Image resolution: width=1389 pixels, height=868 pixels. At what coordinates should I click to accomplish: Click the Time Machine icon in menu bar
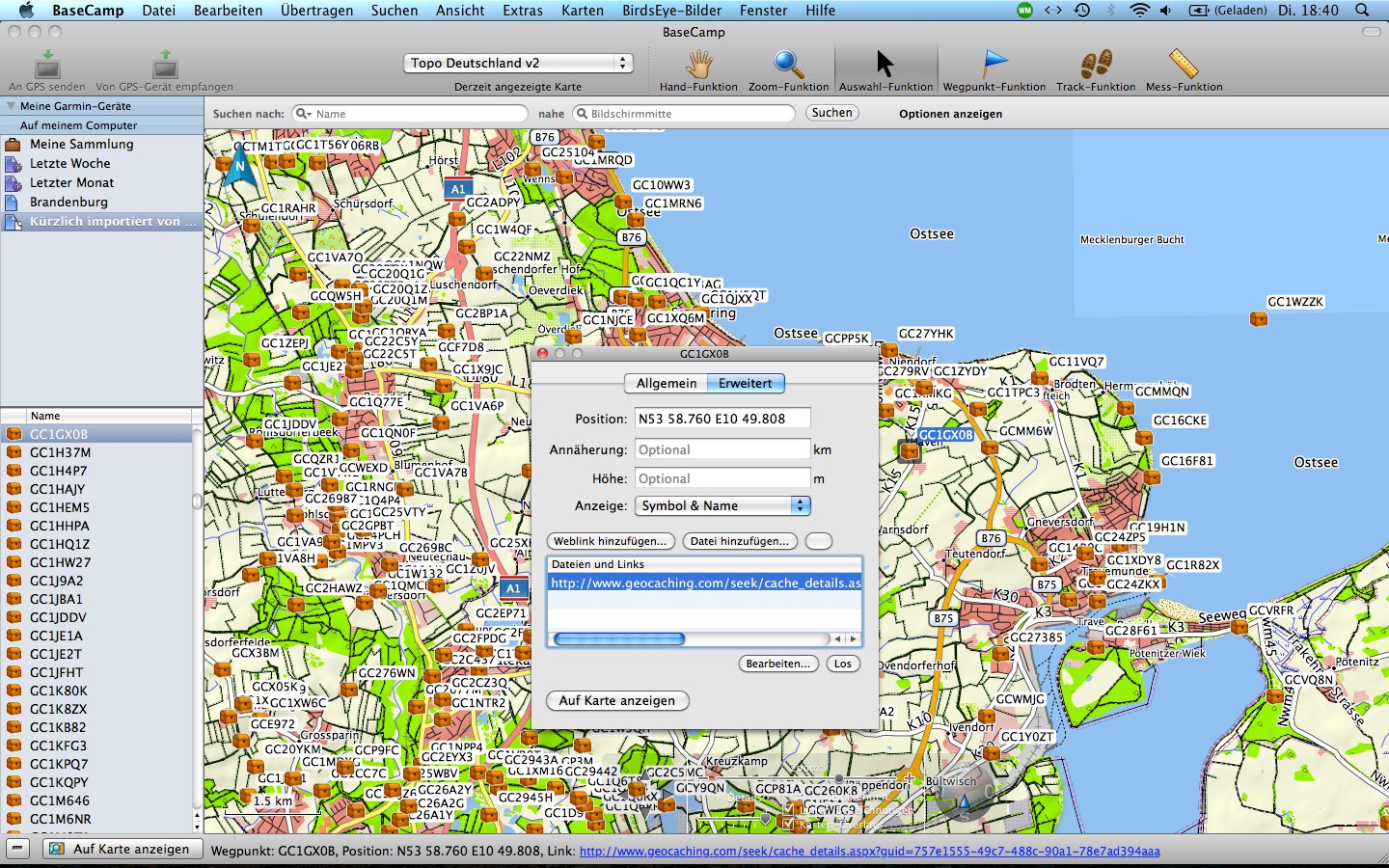coord(1082,11)
